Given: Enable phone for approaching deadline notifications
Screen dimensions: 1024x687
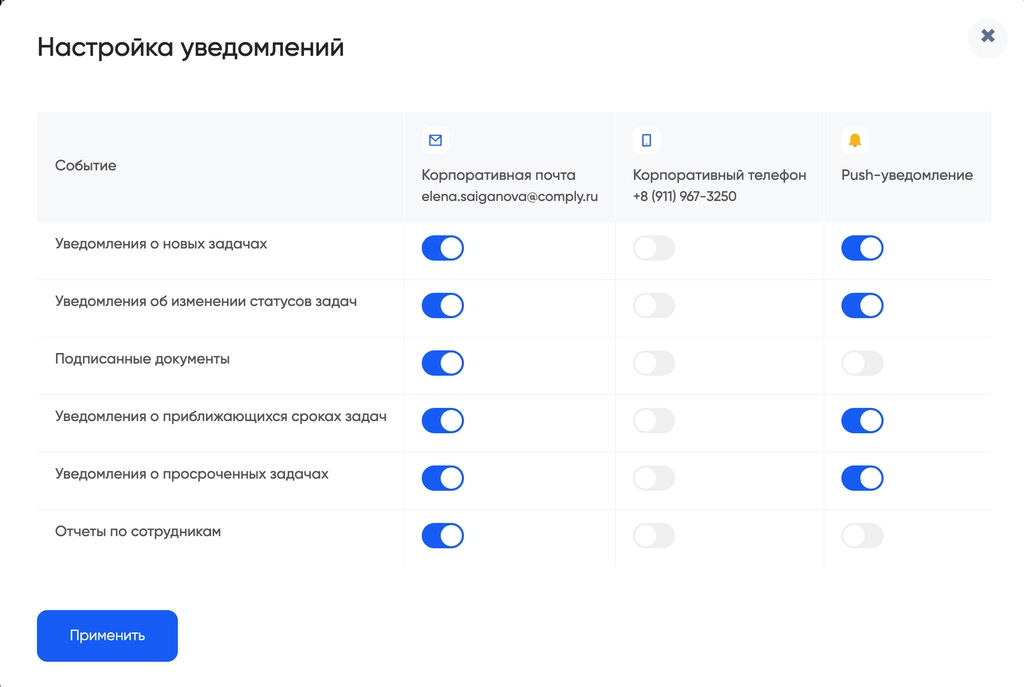Looking at the screenshot, I should [x=654, y=420].
